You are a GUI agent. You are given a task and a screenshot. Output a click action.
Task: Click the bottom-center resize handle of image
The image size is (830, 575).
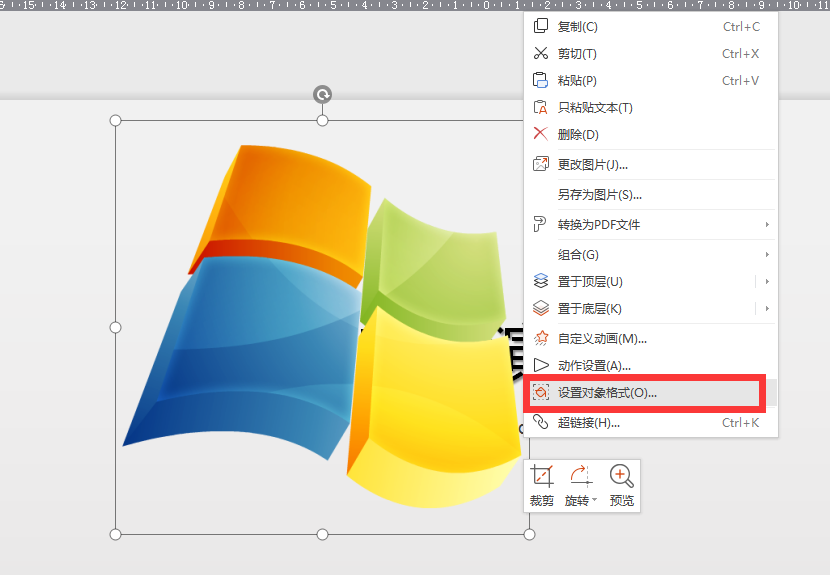pyautogui.click(x=322, y=535)
